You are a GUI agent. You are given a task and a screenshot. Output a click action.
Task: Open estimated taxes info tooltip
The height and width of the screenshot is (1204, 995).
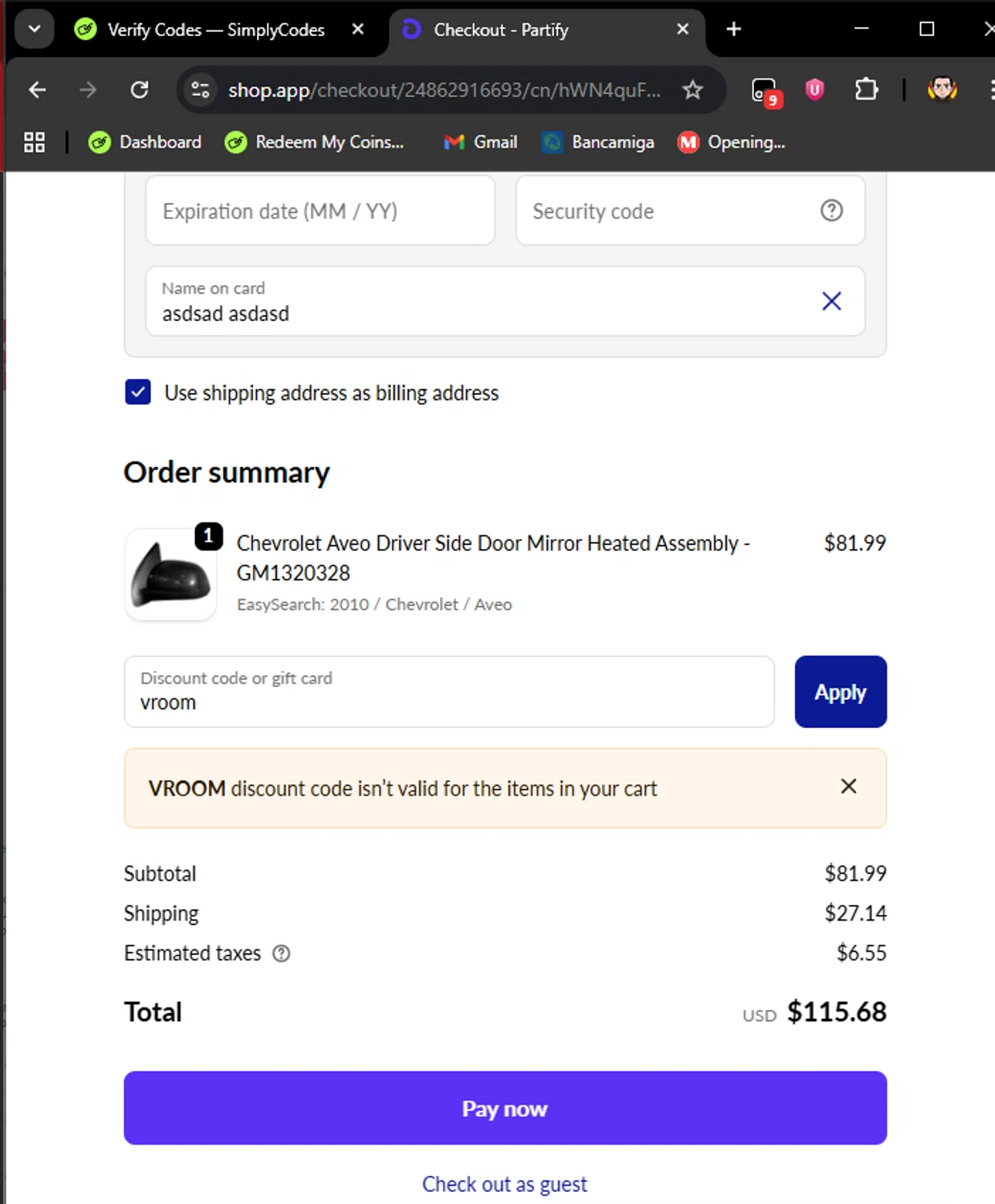(281, 954)
